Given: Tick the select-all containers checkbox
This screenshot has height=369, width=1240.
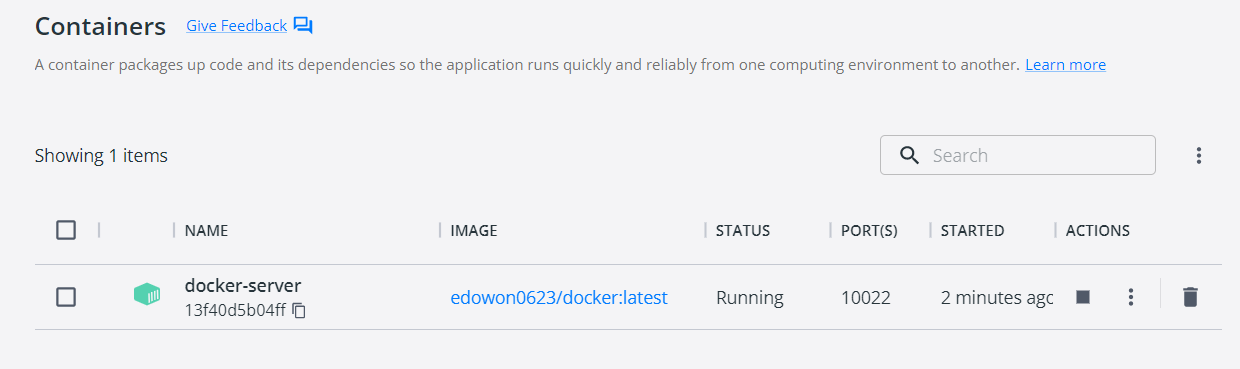Looking at the screenshot, I should click(66, 230).
